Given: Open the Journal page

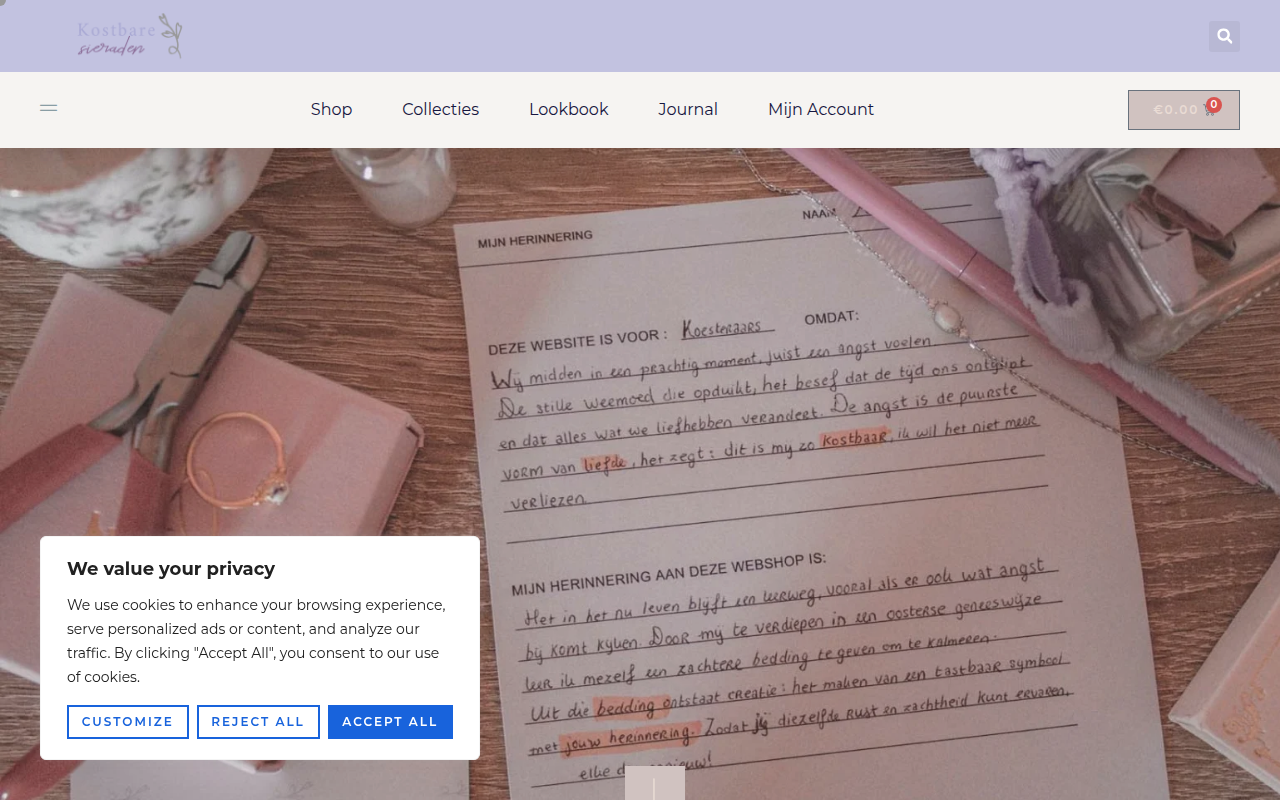Looking at the screenshot, I should pyautogui.click(x=688, y=109).
